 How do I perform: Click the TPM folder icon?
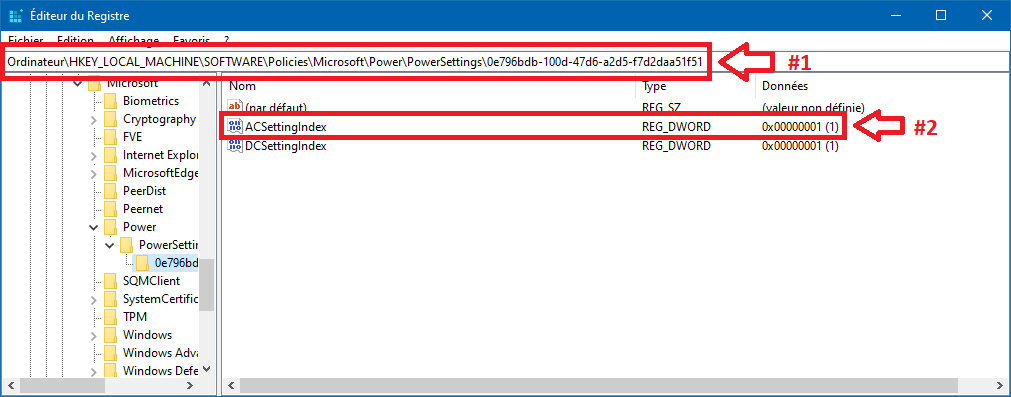coord(111,317)
